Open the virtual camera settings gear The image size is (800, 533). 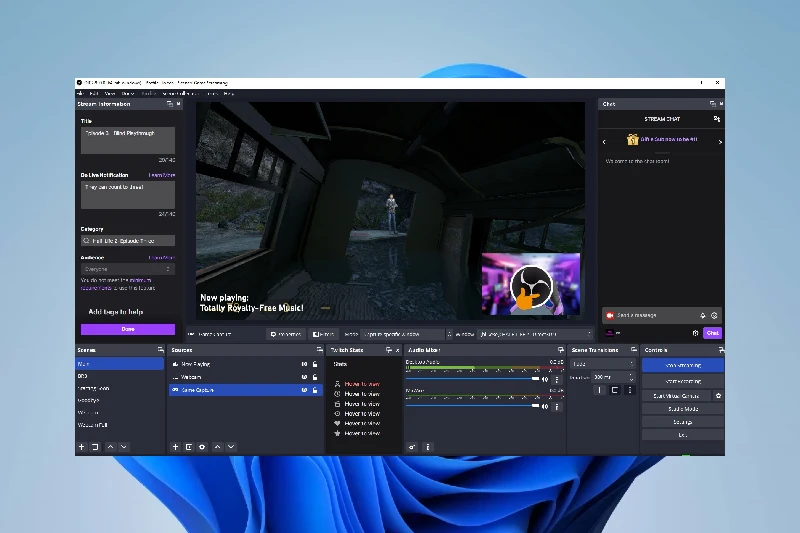(x=718, y=396)
